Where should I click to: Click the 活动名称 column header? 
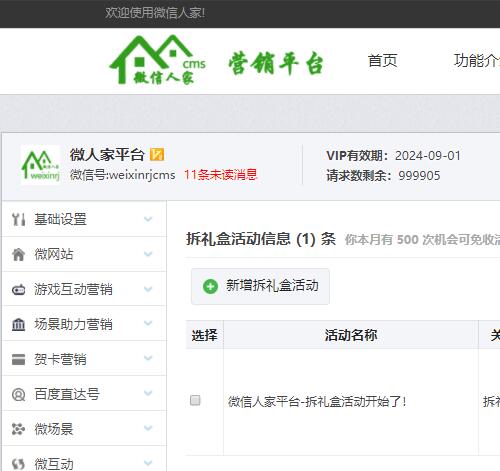point(351,335)
